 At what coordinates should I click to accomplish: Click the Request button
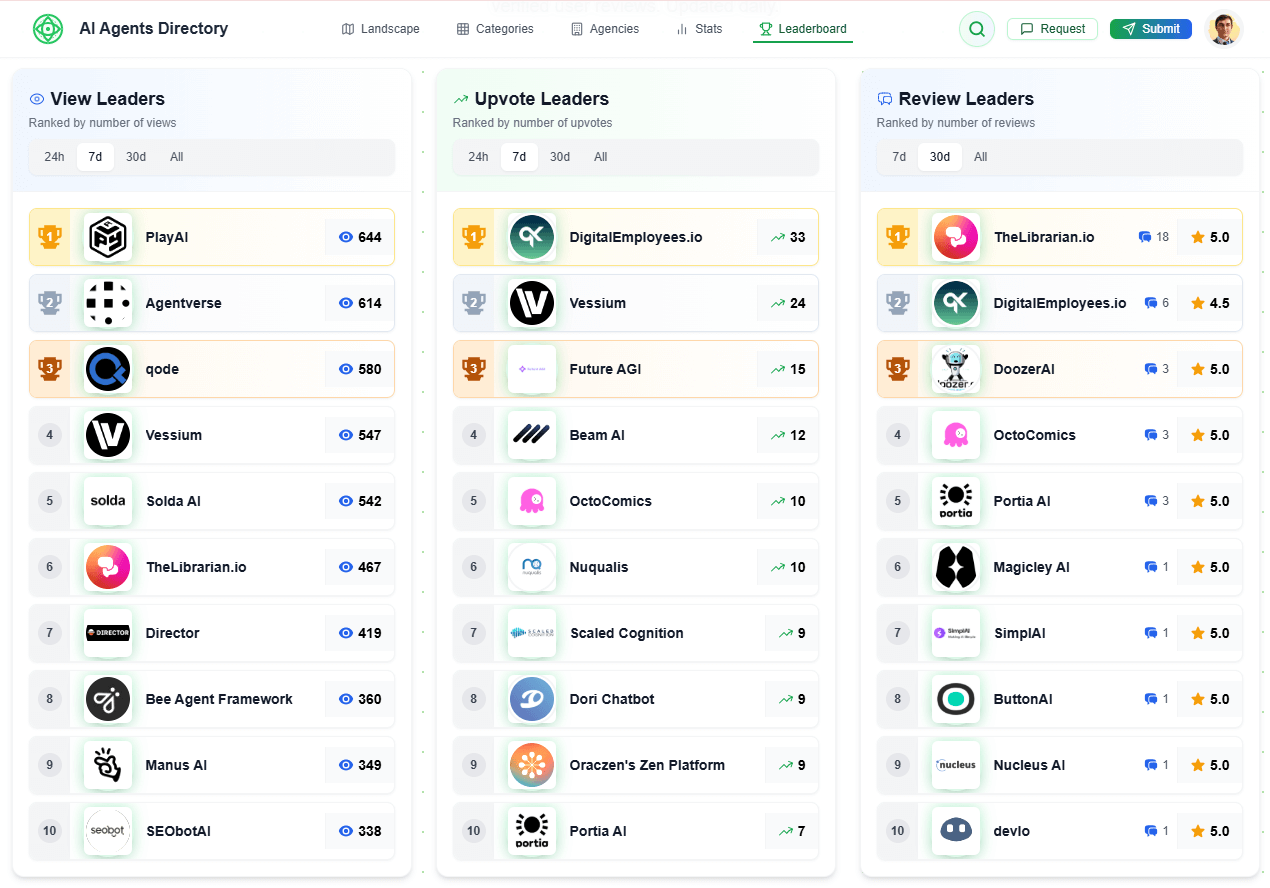1052,29
